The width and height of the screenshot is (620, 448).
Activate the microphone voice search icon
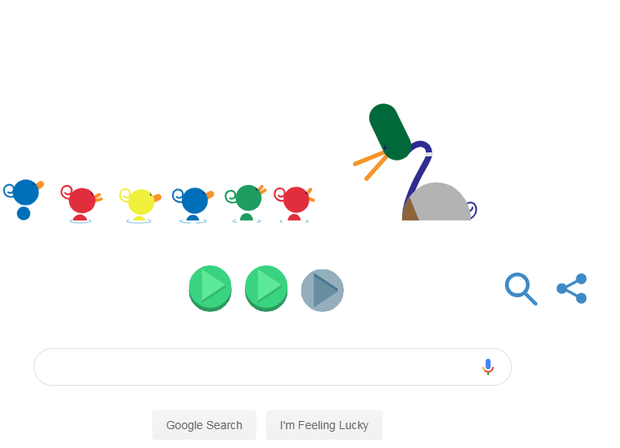pyautogui.click(x=488, y=367)
